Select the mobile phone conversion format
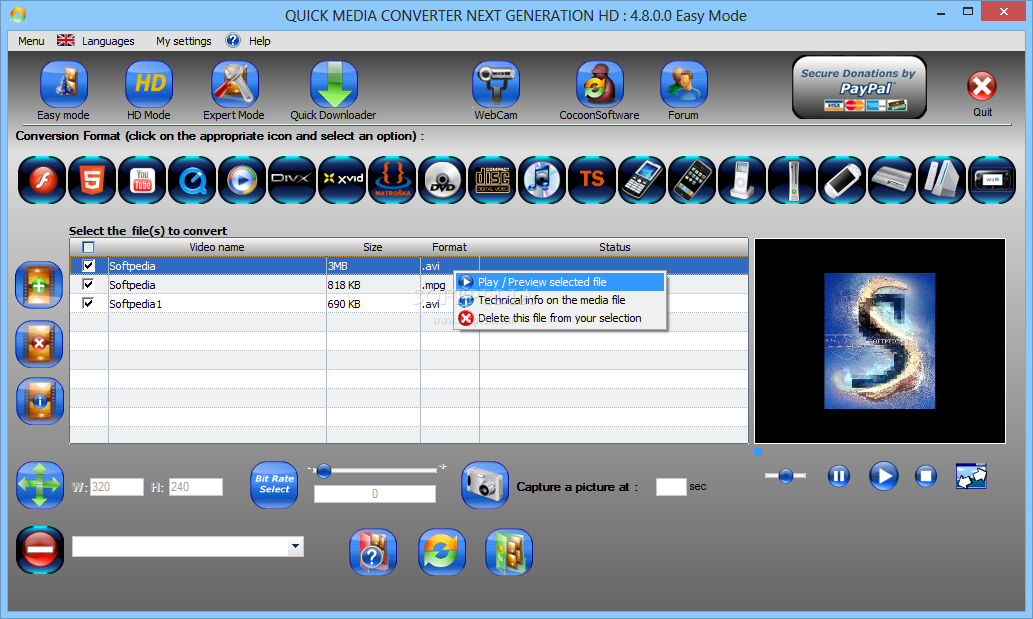 click(643, 180)
